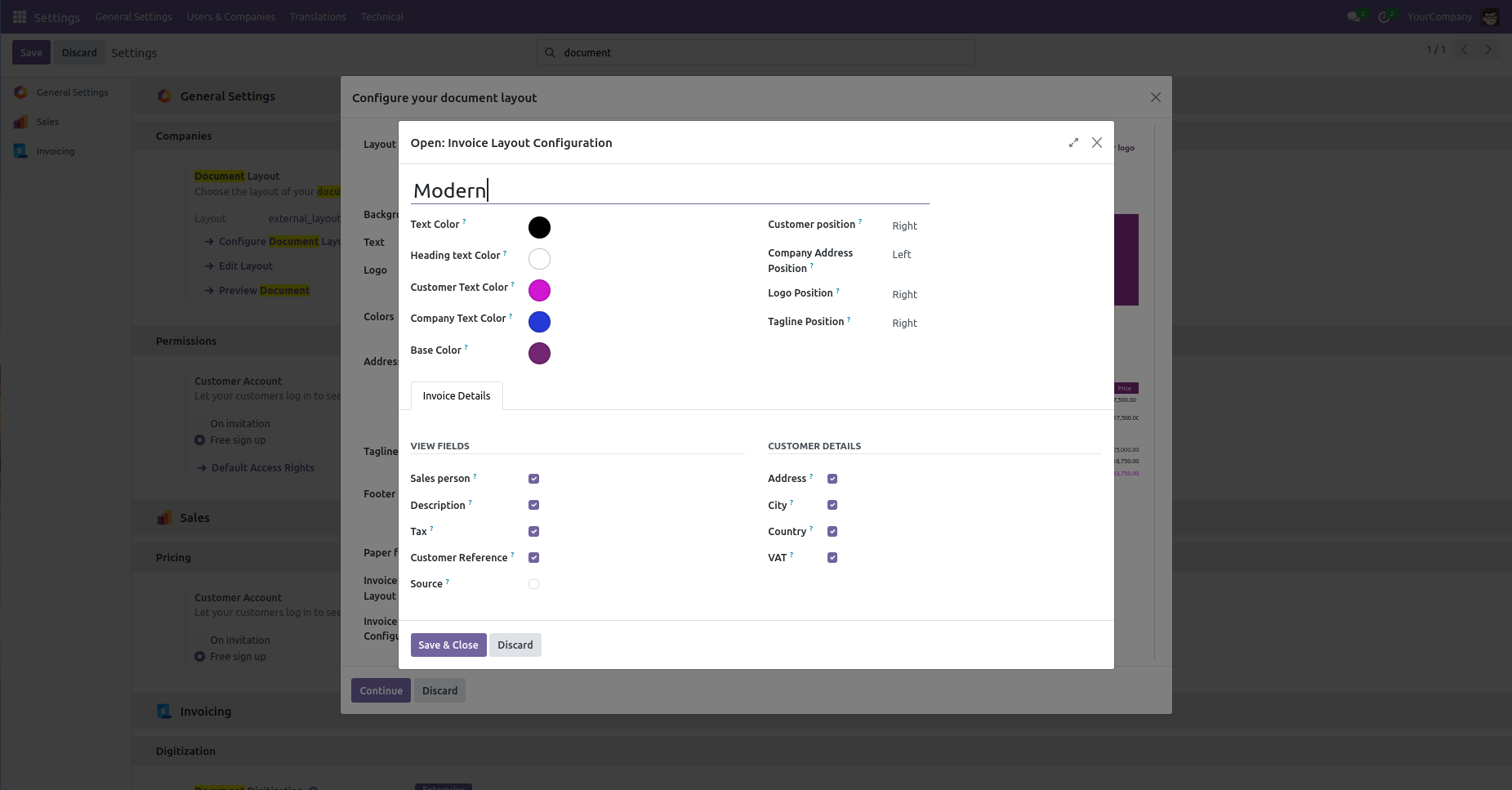Open the apps grid menu icon
Viewport: 1512px width, 790px height.
tap(20, 17)
